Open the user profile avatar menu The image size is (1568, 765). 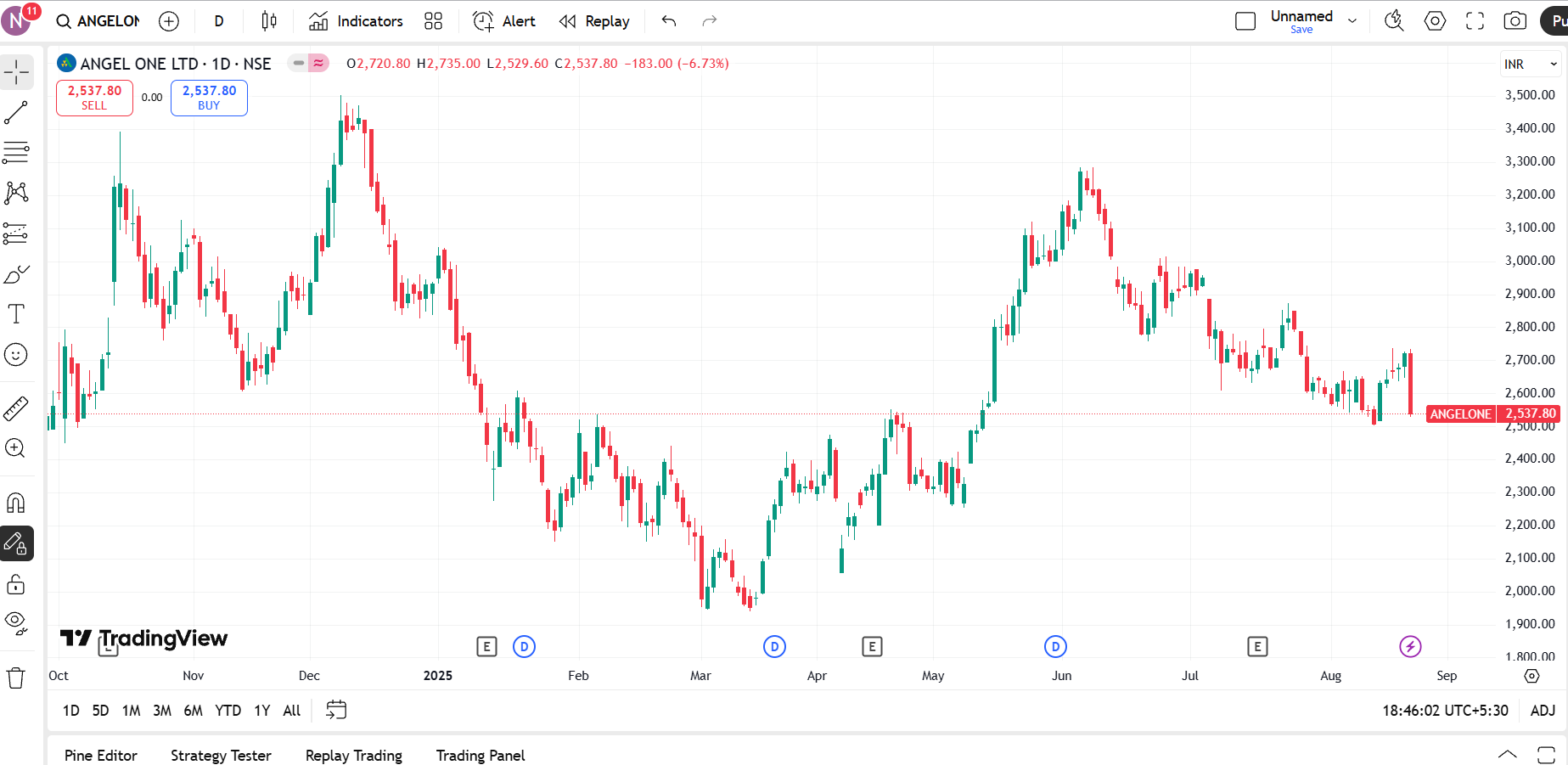(x=17, y=20)
